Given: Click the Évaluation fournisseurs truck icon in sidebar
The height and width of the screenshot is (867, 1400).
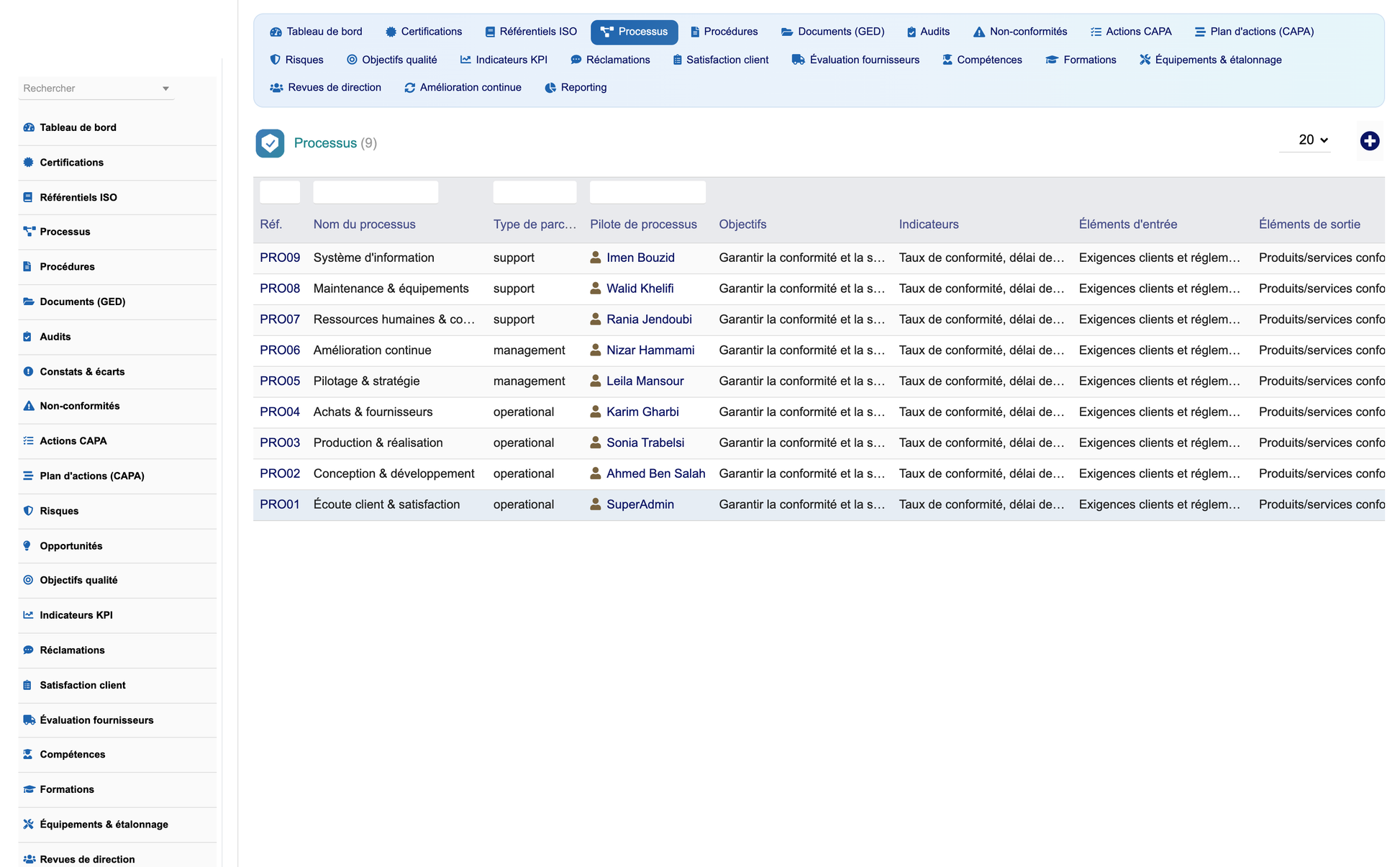Looking at the screenshot, I should 29,720.
